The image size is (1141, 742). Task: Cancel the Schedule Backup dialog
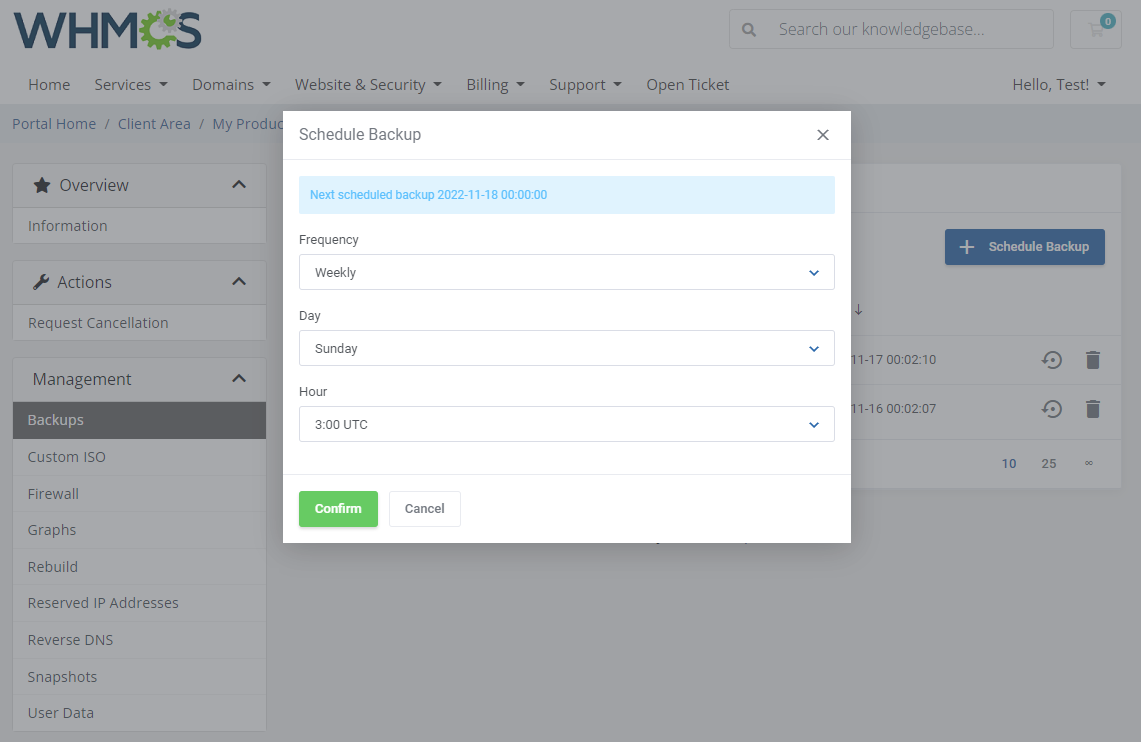click(x=424, y=509)
